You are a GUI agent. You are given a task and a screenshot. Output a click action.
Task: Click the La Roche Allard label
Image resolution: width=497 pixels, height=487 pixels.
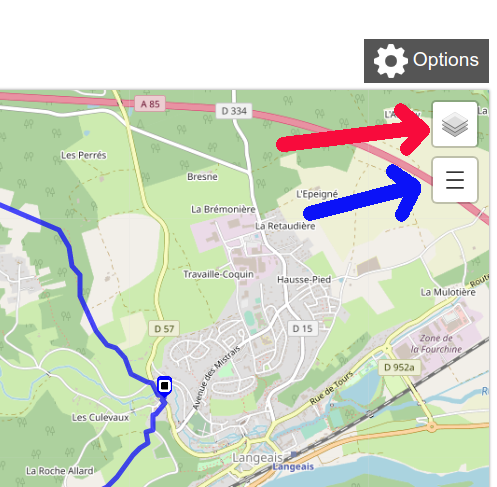60,471
